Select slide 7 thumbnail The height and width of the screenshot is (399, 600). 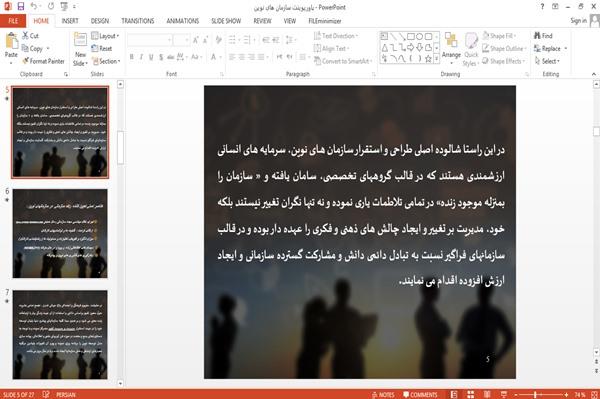pyautogui.click(x=60, y=335)
